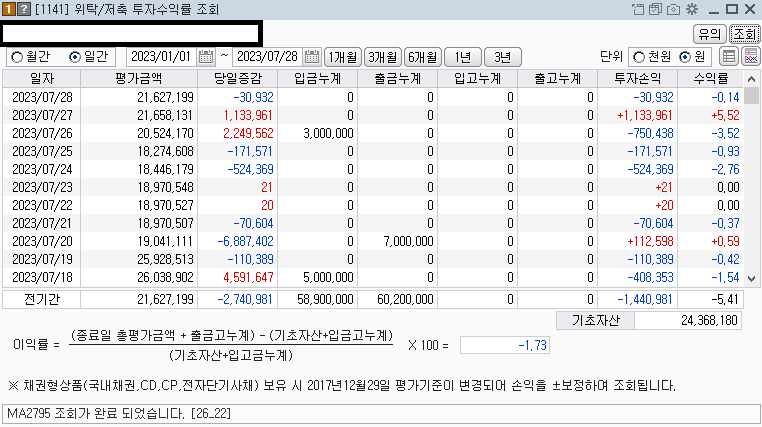Select the 2023/07/19 date row cell
This screenshot has width=762, height=427.
coord(42,259)
